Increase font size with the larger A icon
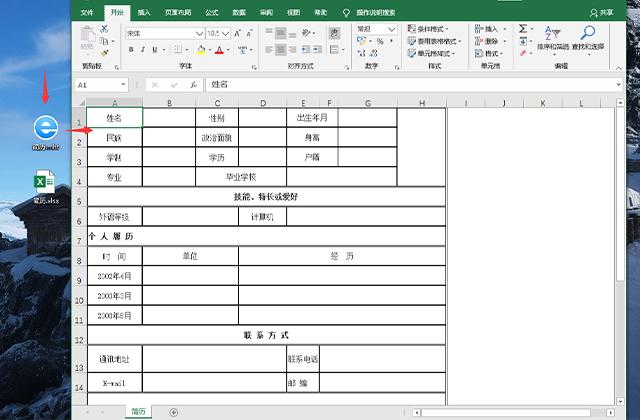Viewport: 640px width, 420px height. tap(238, 33)
